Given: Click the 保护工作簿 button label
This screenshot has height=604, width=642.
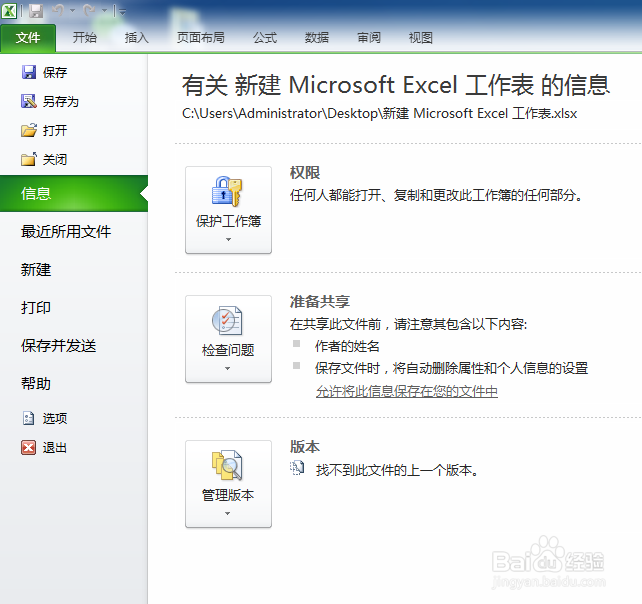Looking at the screenshot, I should pyautogui.click(x=228, y=222).
